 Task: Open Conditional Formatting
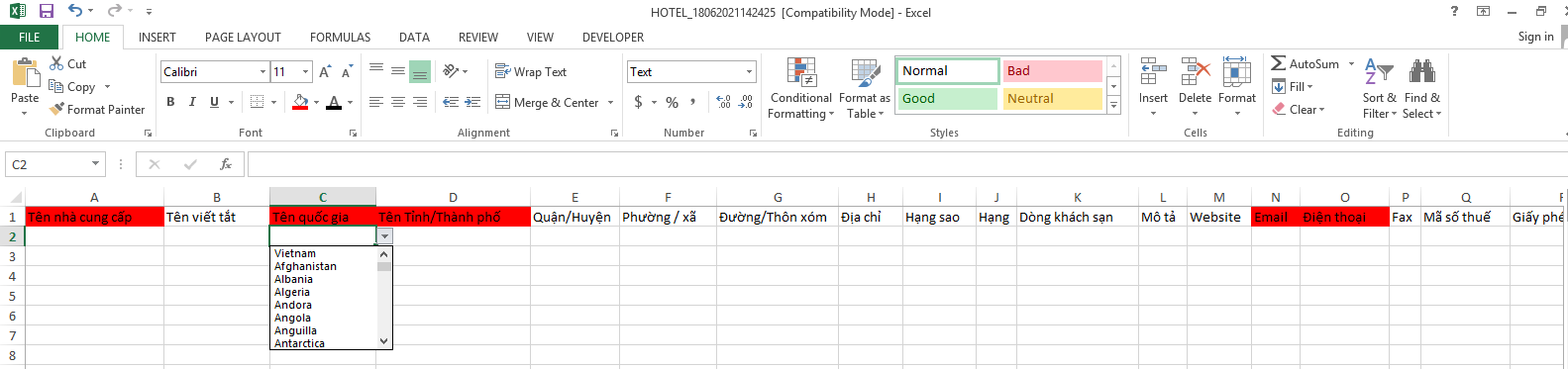coord(800,88)
